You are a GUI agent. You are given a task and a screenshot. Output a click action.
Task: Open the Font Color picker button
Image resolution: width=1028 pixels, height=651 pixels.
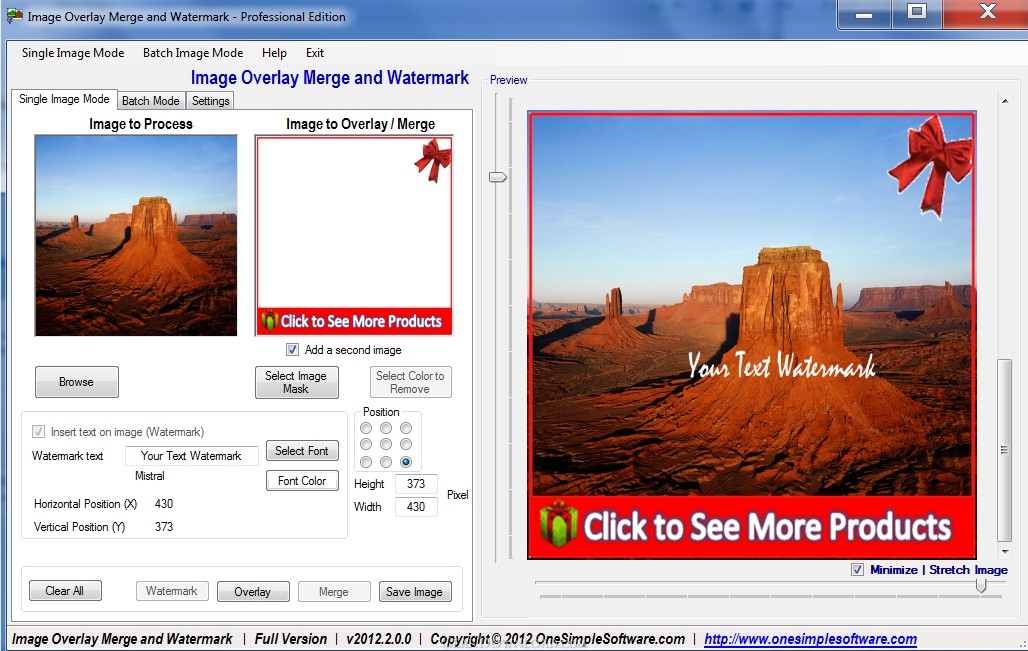point(302,481)
